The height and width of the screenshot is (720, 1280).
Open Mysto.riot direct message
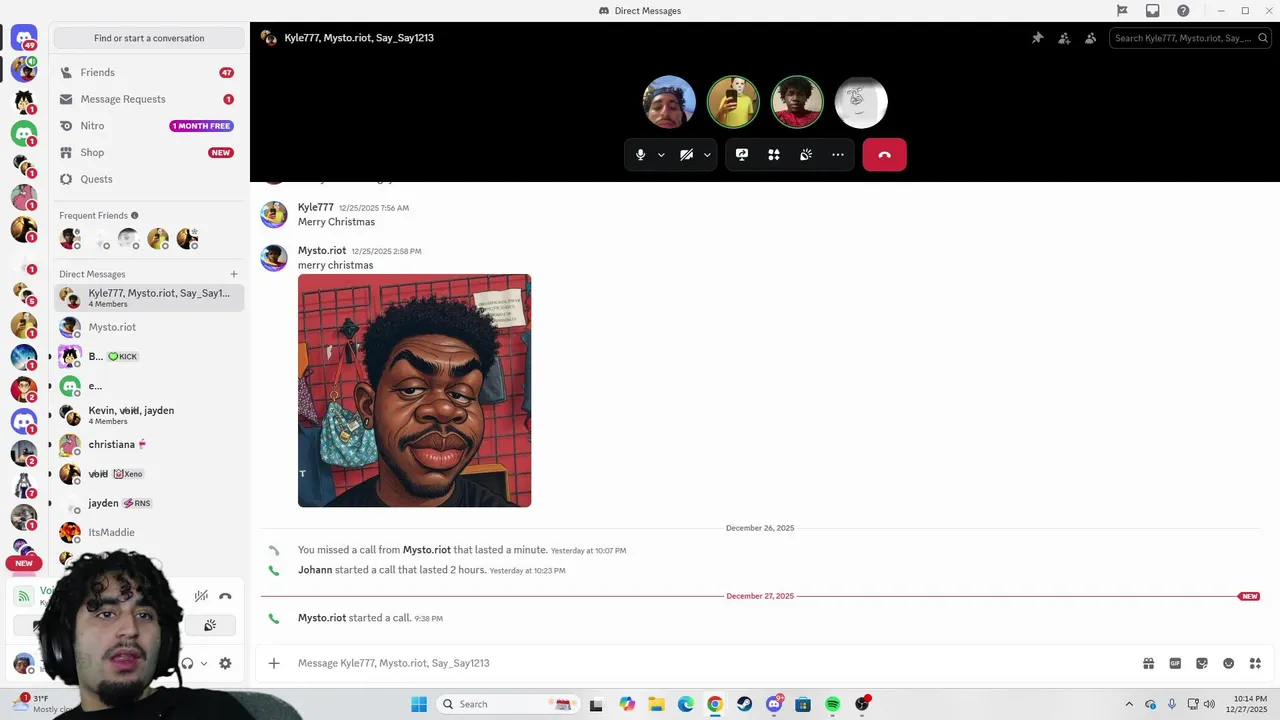point(149,327)
